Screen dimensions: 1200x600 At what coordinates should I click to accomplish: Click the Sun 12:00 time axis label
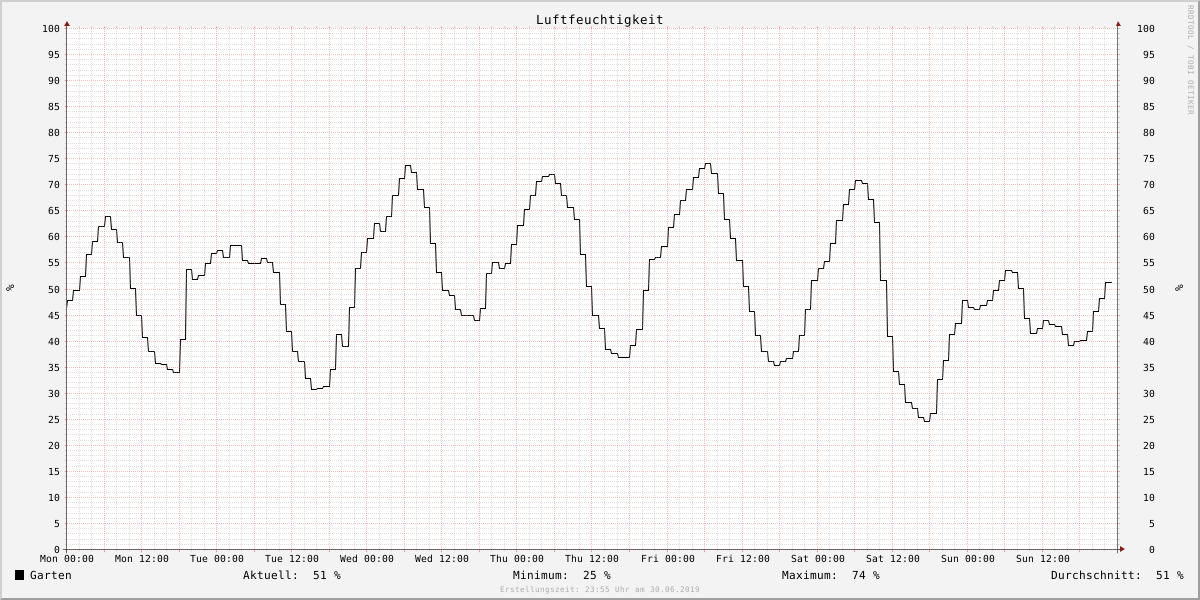coord(1043,559)
